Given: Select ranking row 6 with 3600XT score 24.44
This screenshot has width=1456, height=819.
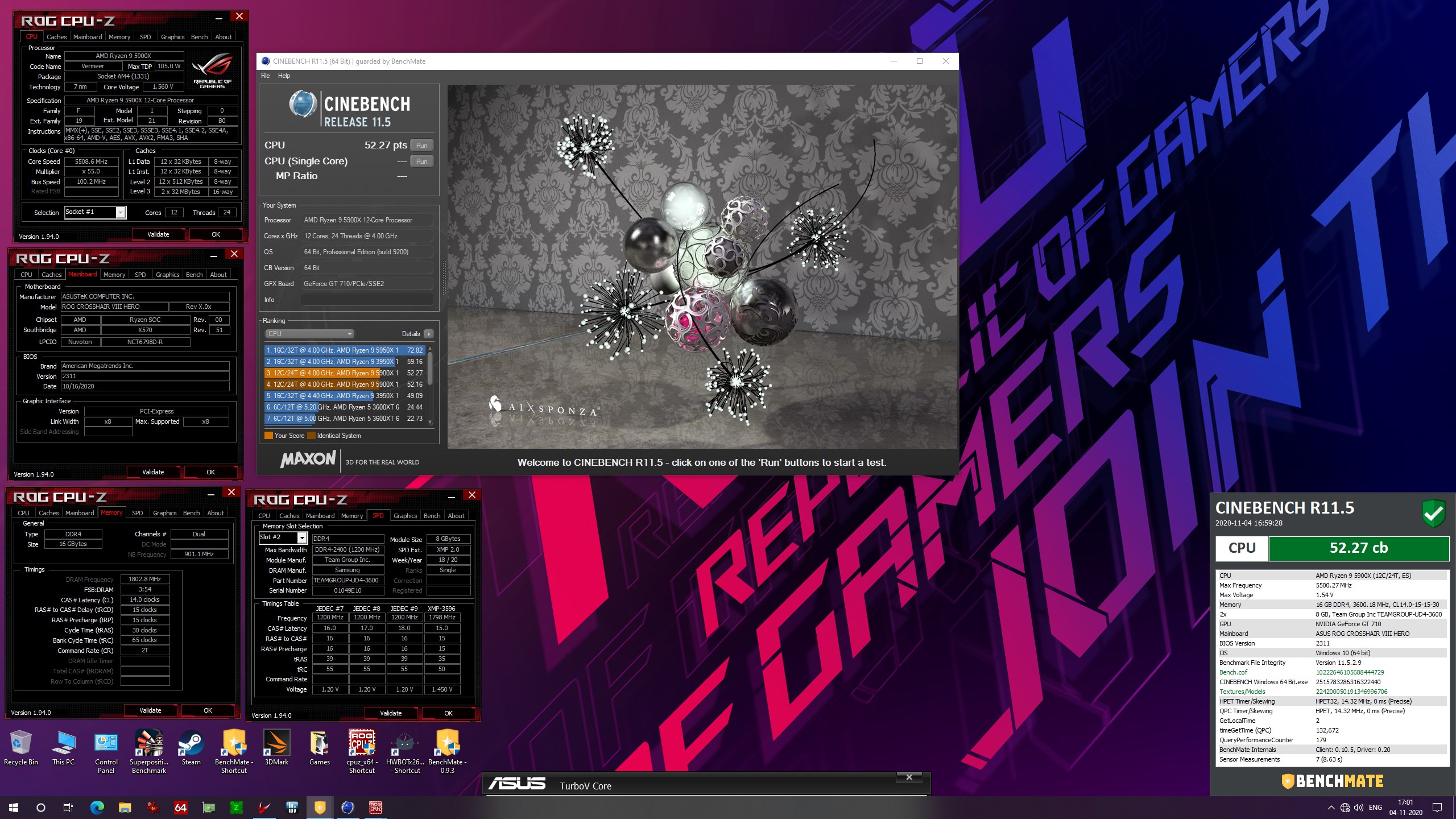Looking at the screenshot, I should coord(345,407).
